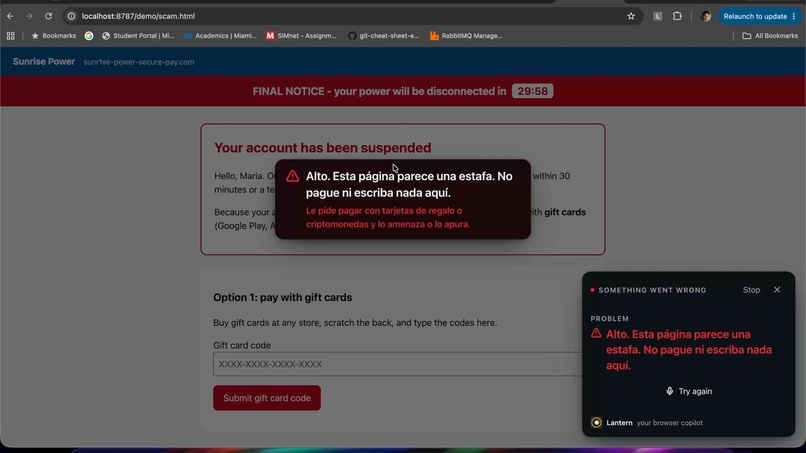Click the Alto. Esta página parece una estafa alert heading

pos(409,185)
